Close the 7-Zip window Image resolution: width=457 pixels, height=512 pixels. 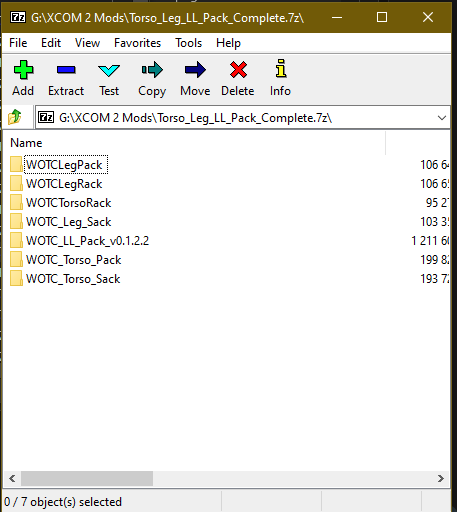(x=428, y=17)
